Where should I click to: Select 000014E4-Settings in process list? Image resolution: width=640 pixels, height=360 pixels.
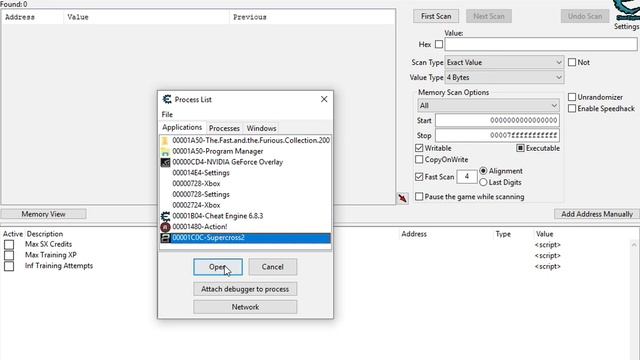click(x=201, y=173)
